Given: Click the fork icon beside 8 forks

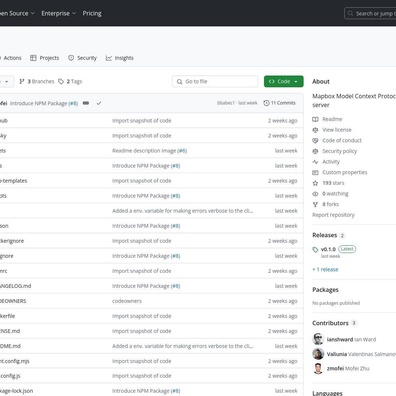Looking at the screenshot, I should pos(315,204).
